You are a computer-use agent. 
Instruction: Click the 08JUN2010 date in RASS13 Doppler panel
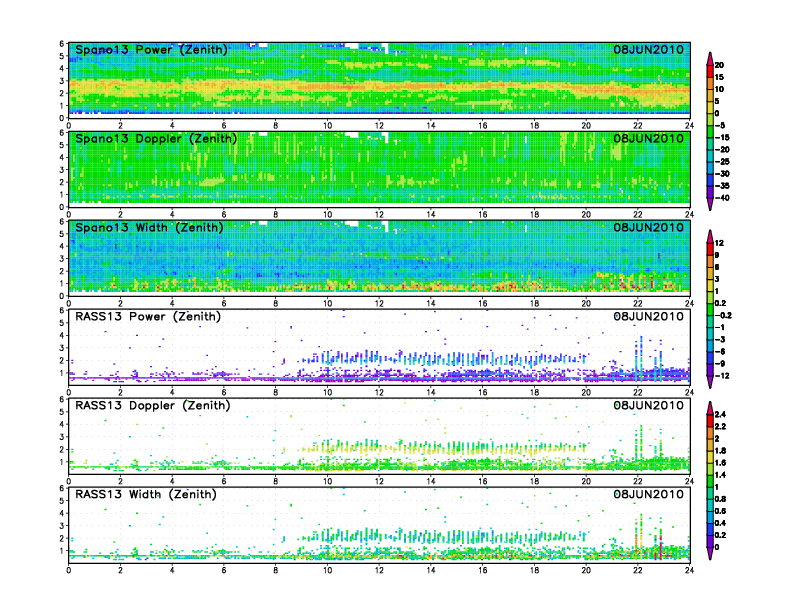(x=649, y=405)
